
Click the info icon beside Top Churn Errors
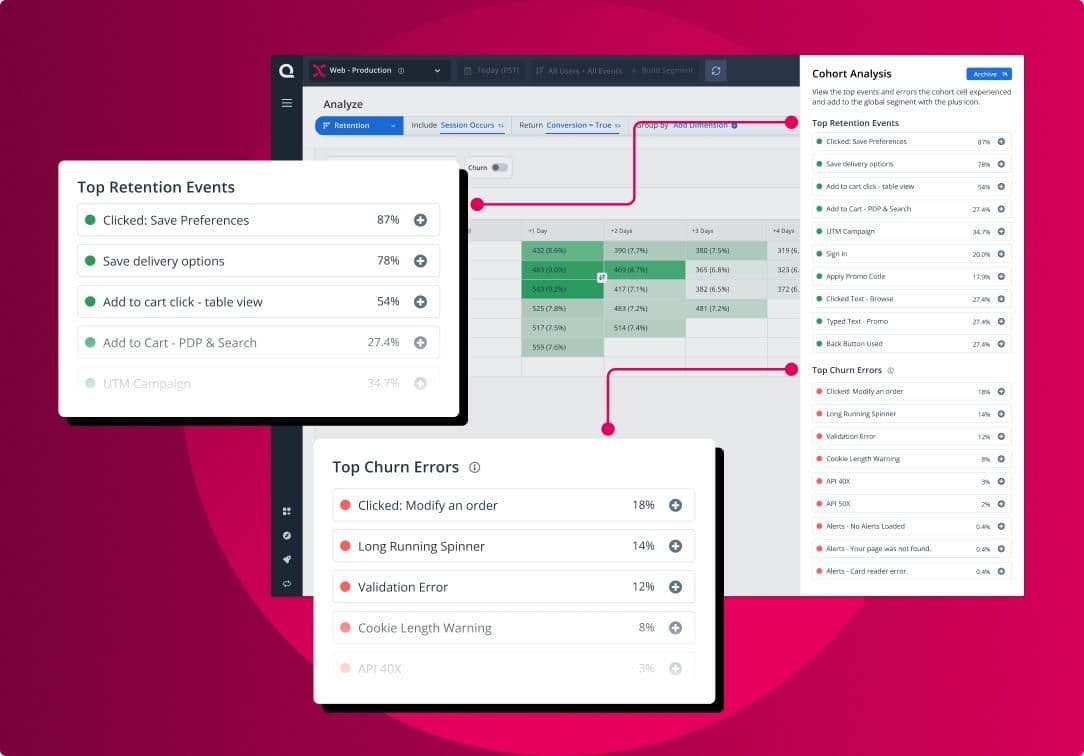[x=474, y=467]
